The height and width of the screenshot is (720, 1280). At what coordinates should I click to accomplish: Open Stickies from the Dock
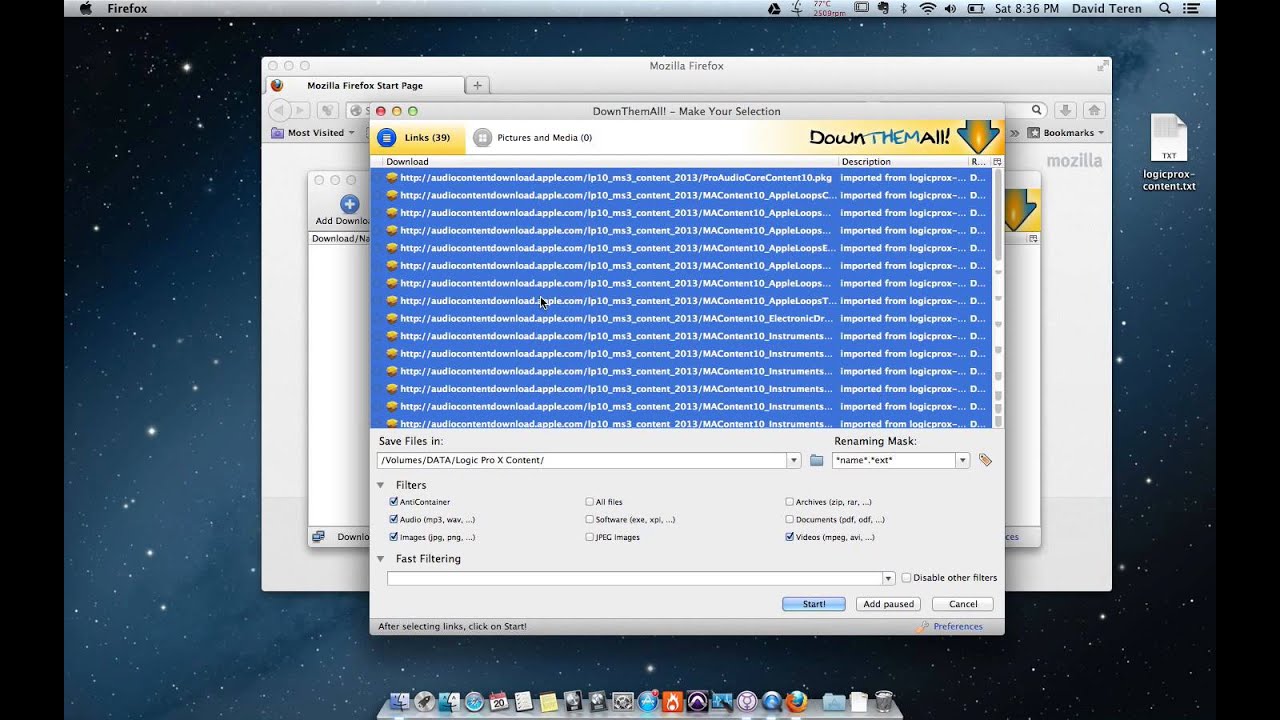coord(548,702)
